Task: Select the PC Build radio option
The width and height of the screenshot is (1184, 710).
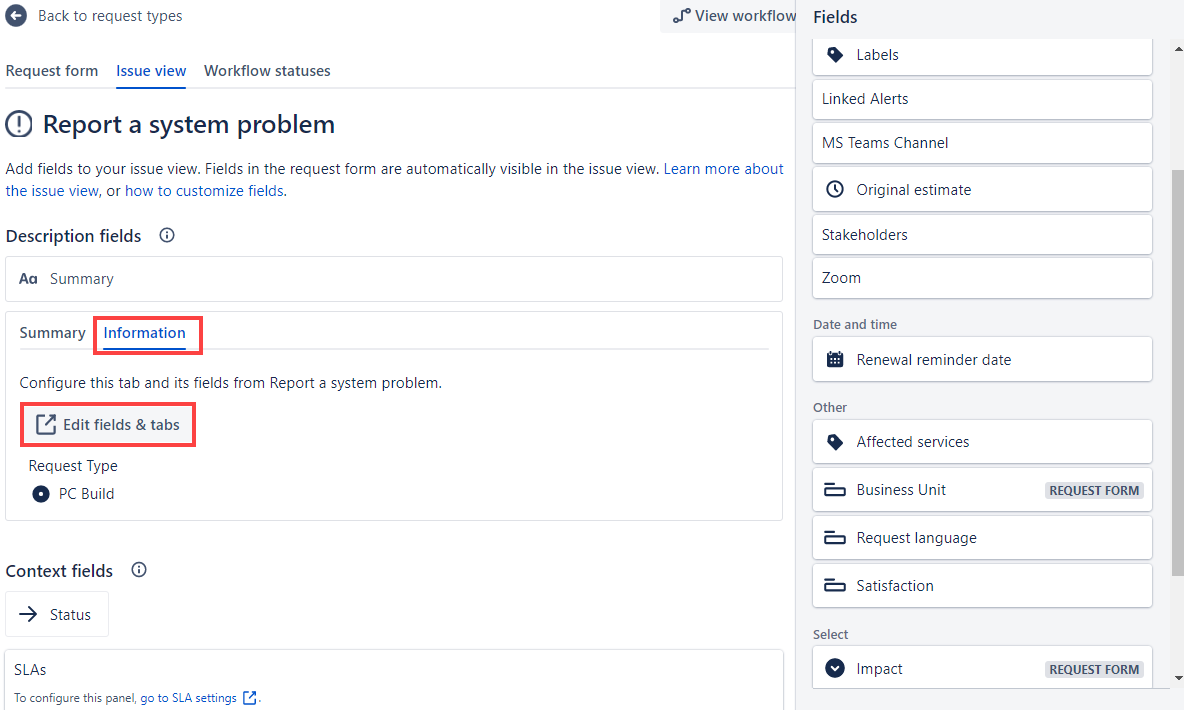Action: (41, 494)
